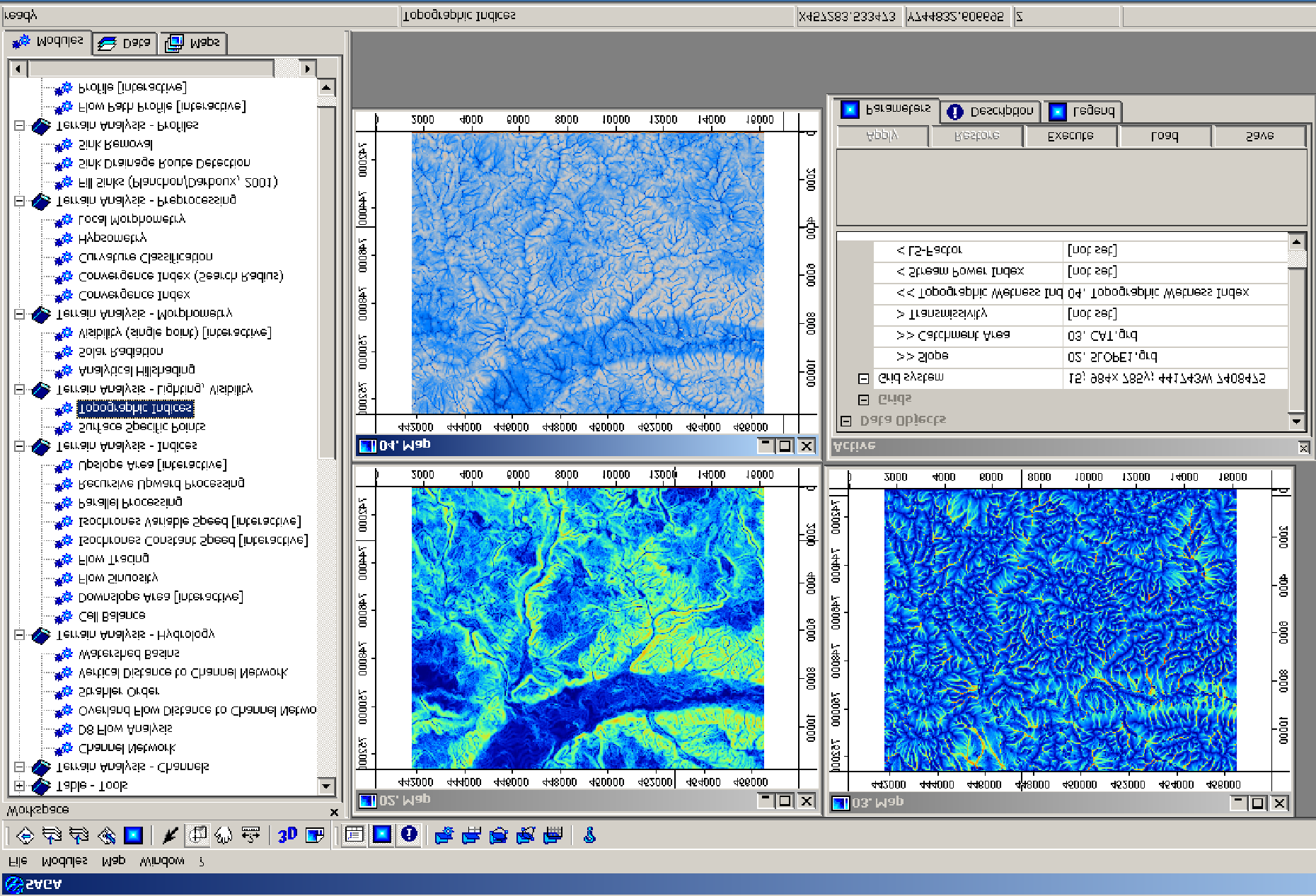Click the third zoom-extent toolbar icon

[79, 836]
